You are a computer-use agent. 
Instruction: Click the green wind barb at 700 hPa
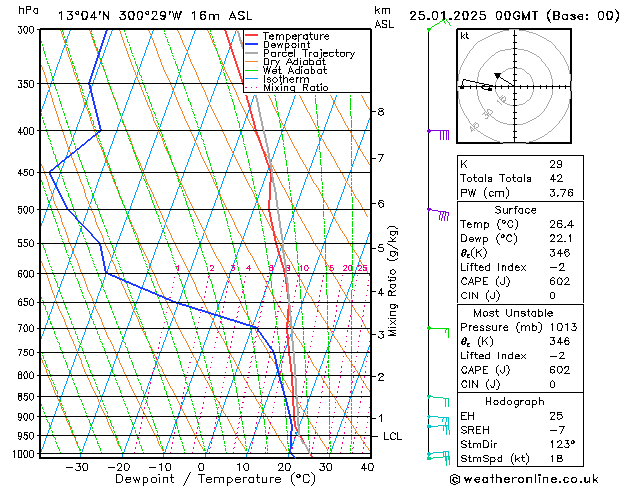[438, 332]
